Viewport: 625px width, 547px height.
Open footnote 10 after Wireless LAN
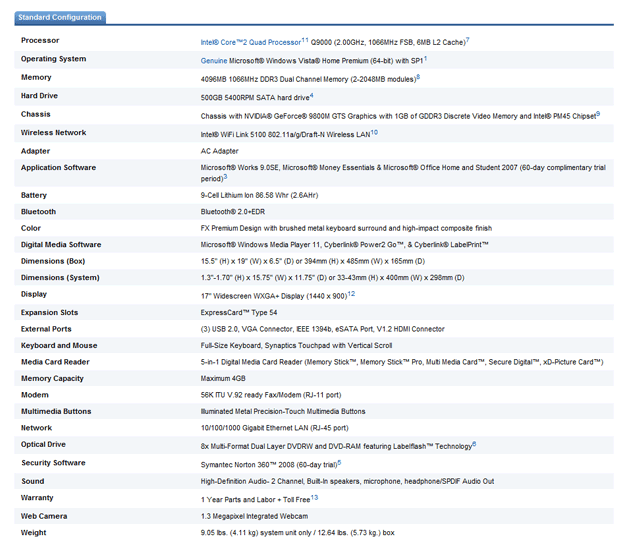(x=374, y=132)
